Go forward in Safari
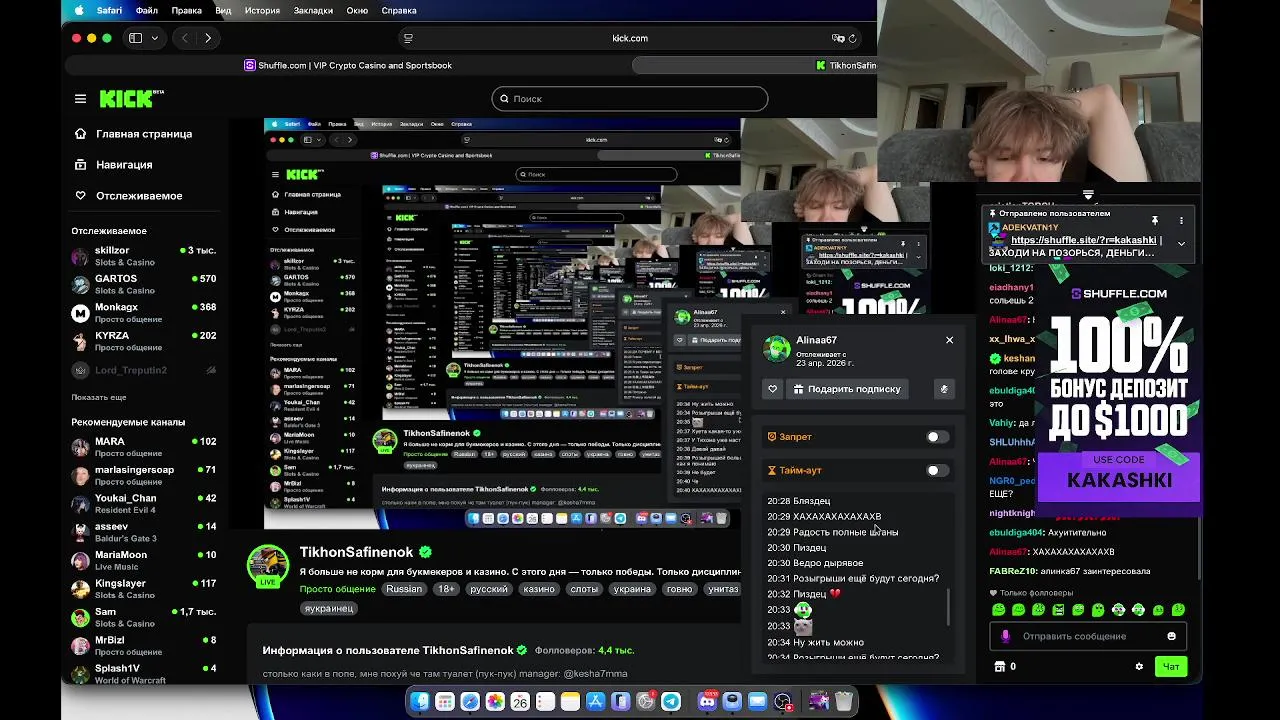The image size is (1280, 720). click(208, 38)
